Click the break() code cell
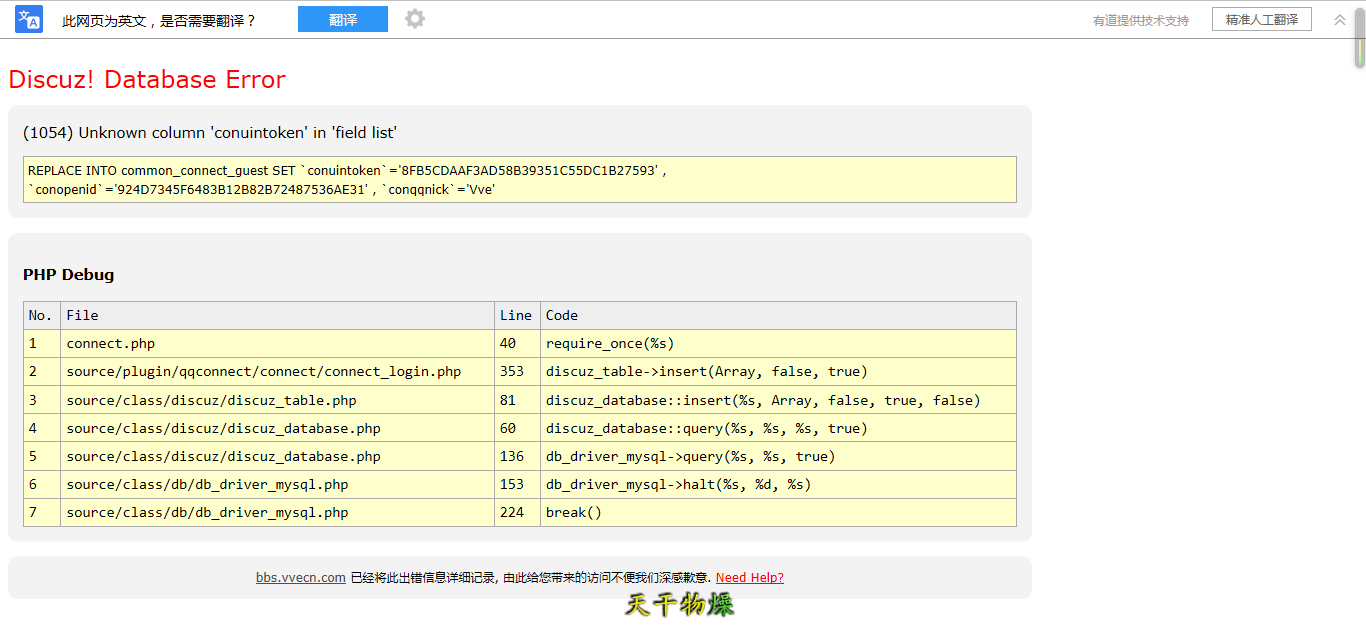This screenshot has width=1366, height=630. pyautogui.click(x=574, y=512)
